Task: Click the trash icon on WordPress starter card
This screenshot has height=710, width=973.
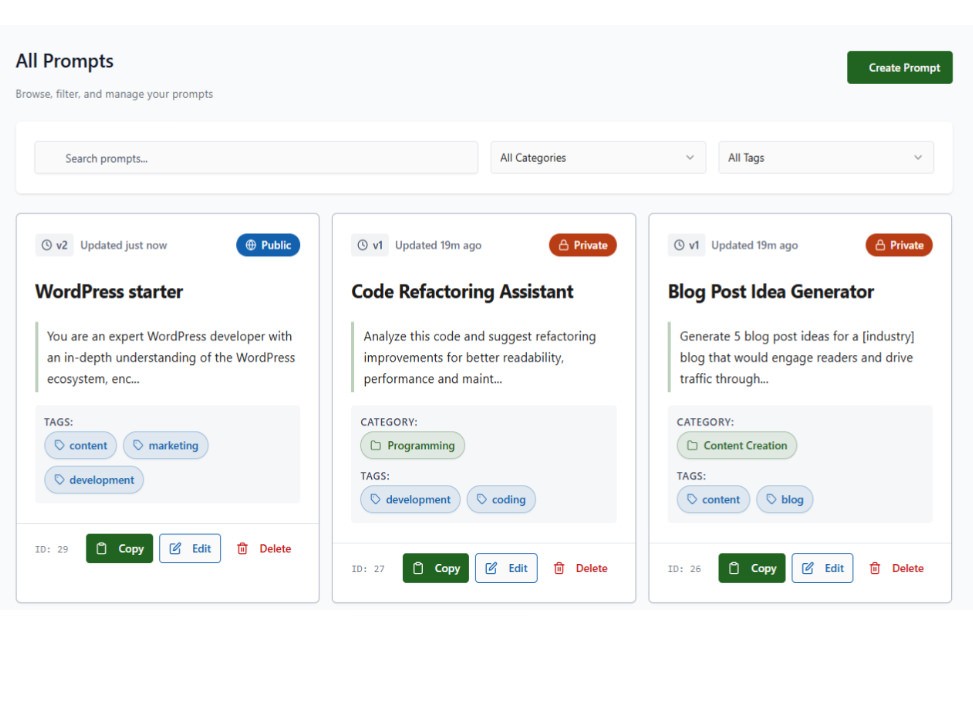Action: [x=242, y=548]
